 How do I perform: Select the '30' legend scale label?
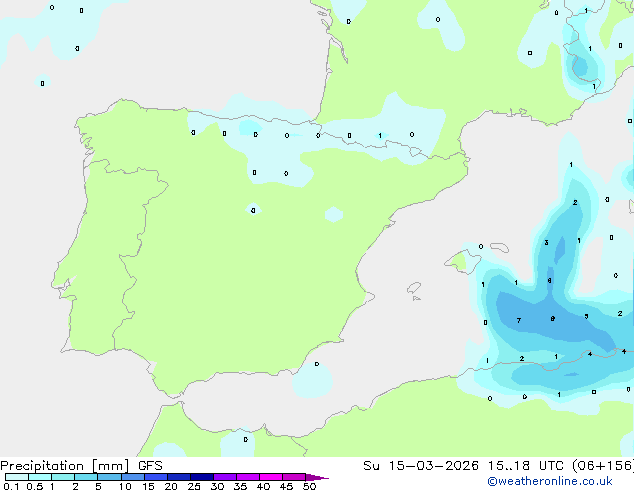pyautogui.click(x=217, y=486)
